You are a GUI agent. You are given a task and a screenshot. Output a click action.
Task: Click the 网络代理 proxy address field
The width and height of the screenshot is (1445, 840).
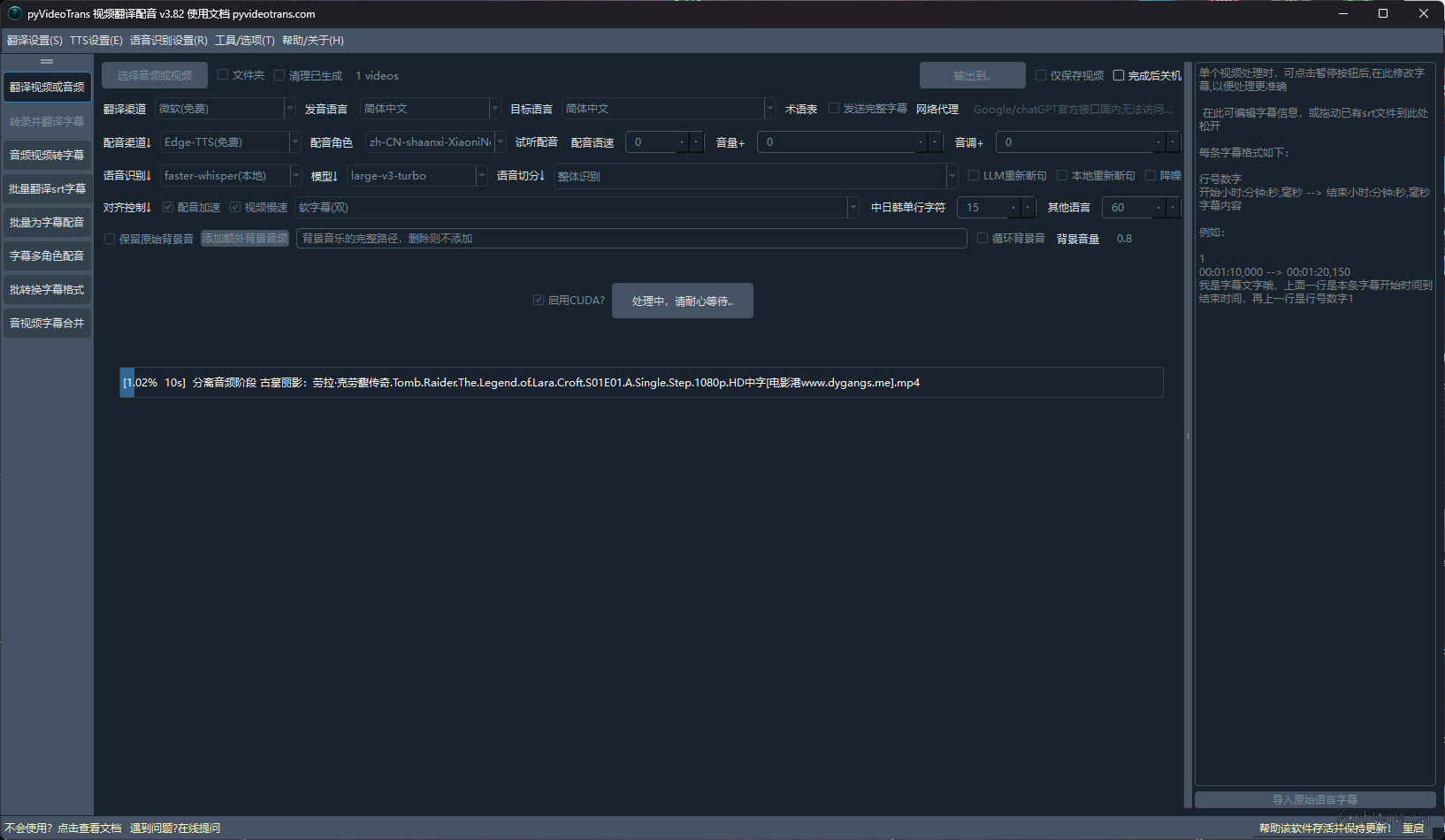[1074, 109]
